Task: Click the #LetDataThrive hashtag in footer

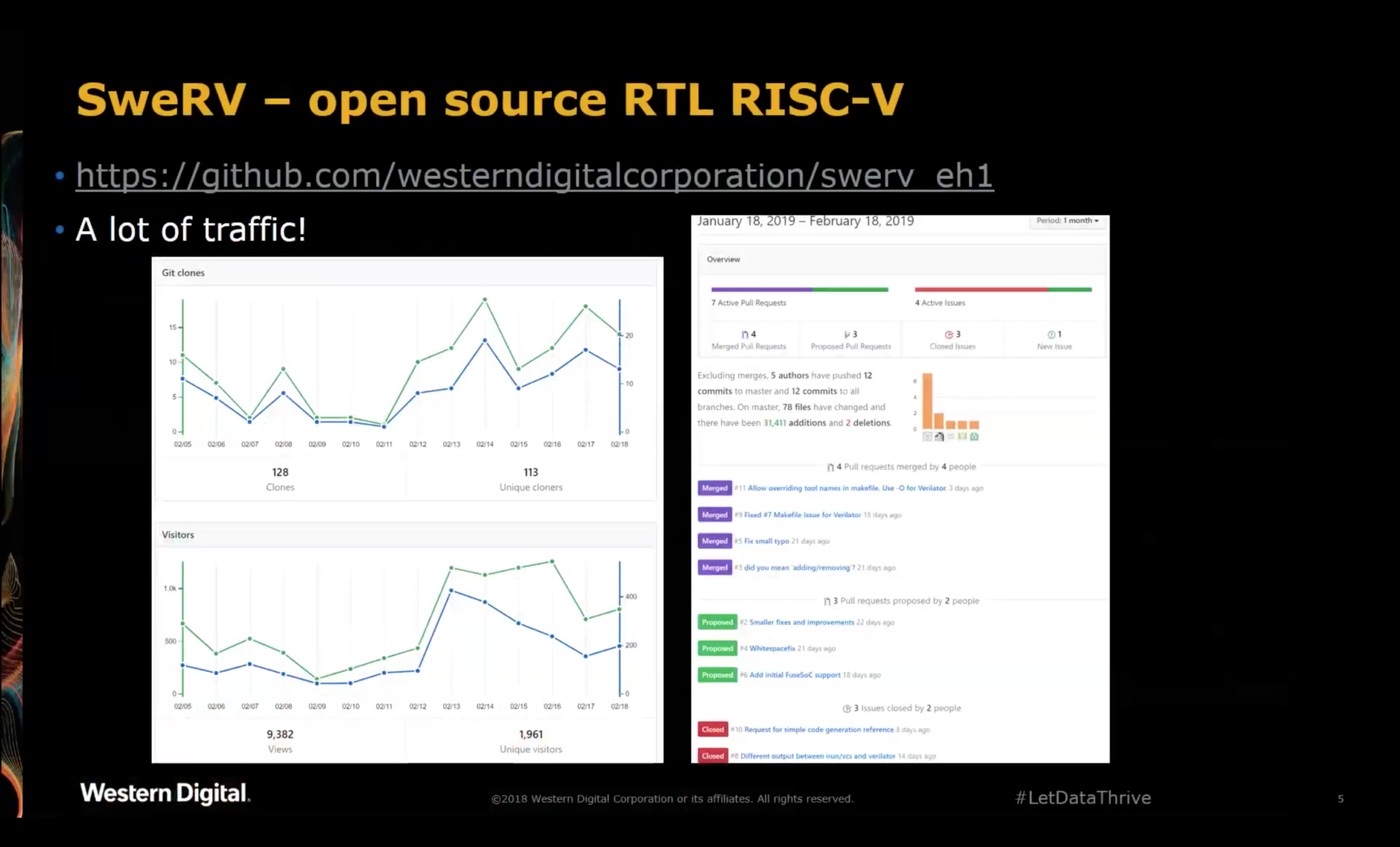Action: coord(1083,798)
